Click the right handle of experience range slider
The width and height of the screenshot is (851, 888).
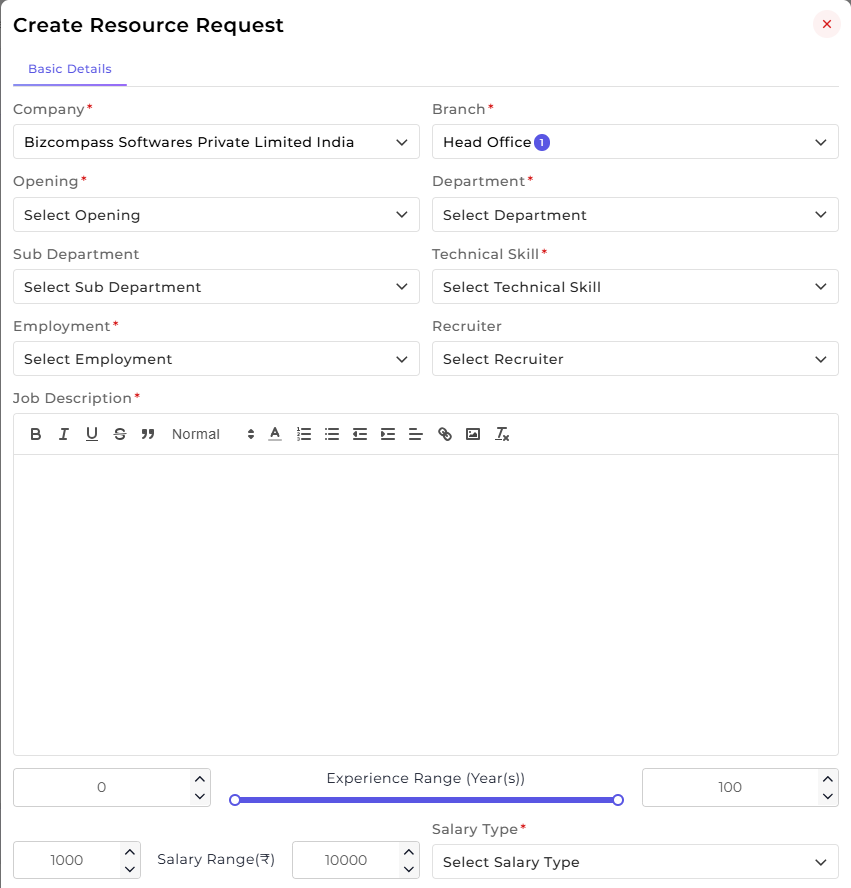618,800
